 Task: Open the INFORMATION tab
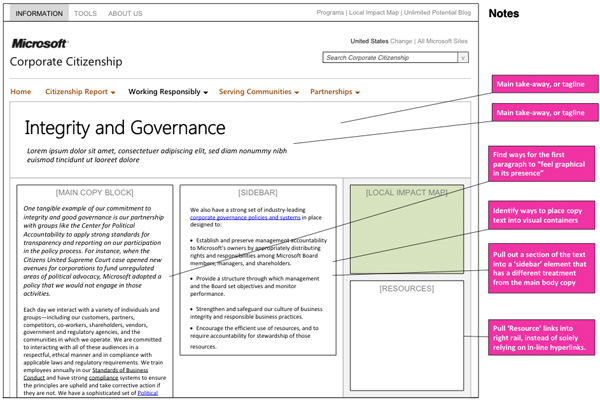coord(39,13)
